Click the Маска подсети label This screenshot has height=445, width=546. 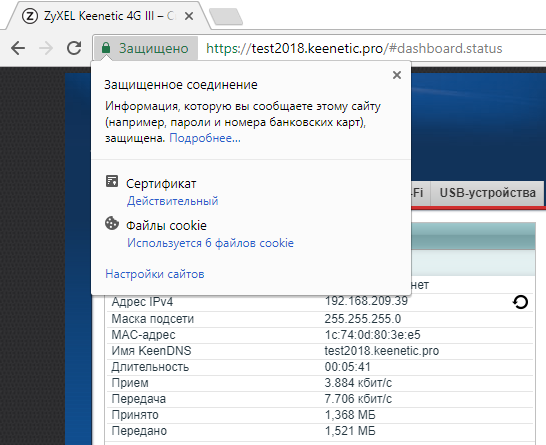point(153,319)
